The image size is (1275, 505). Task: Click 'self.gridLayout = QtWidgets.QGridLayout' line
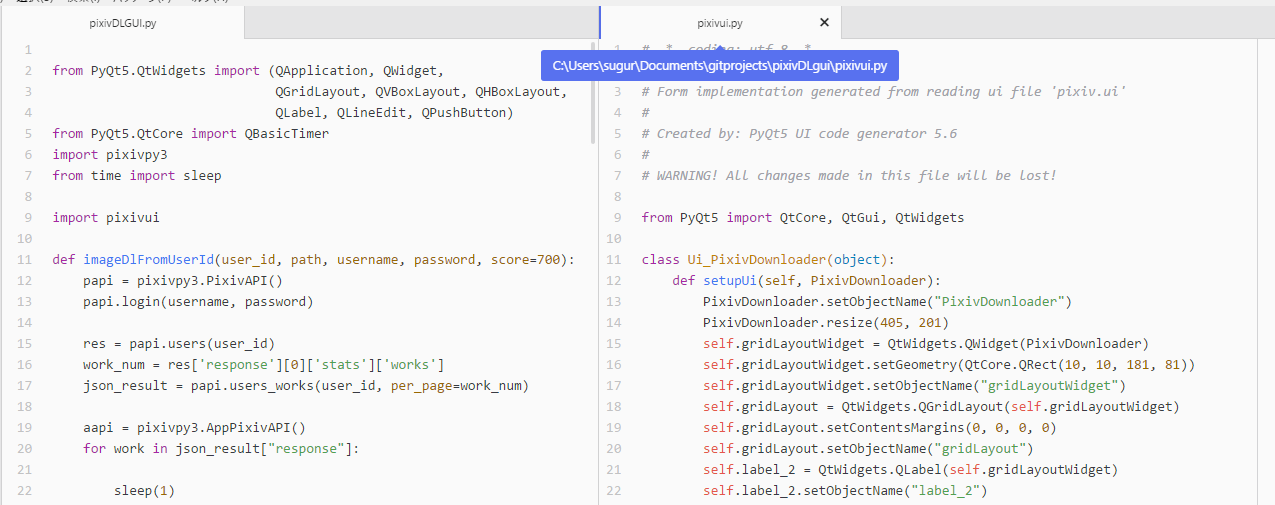pos(941,406)
